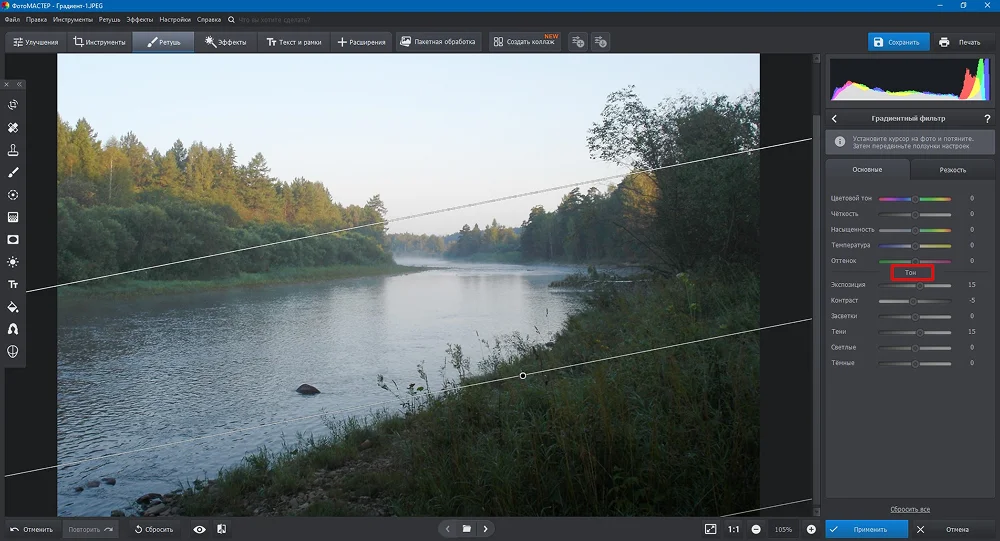Go to the next photo arrow
The image size is (1000, 541).
pos(485,529)
